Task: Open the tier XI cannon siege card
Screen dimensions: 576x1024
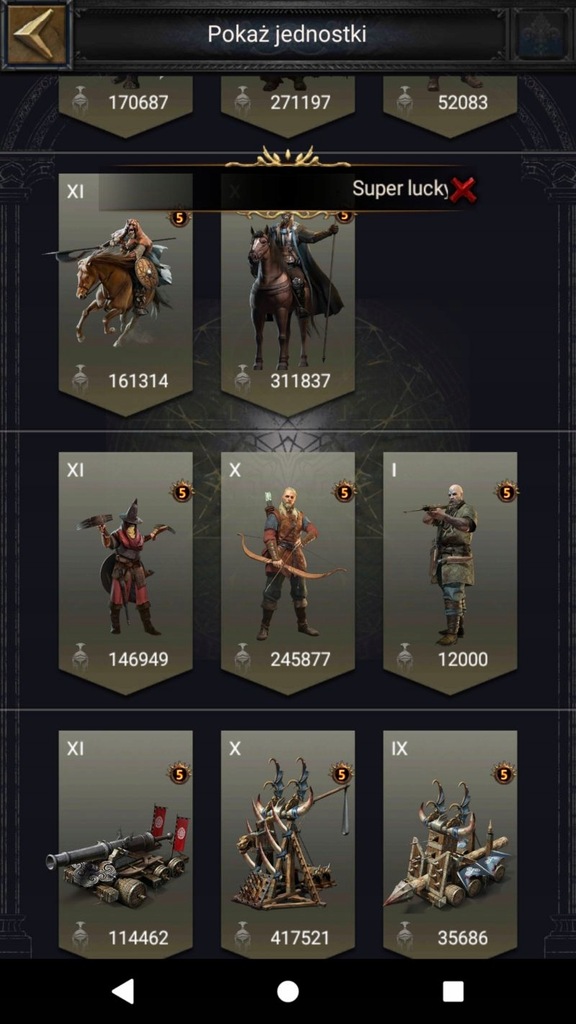Action: [x=125, y=844]
